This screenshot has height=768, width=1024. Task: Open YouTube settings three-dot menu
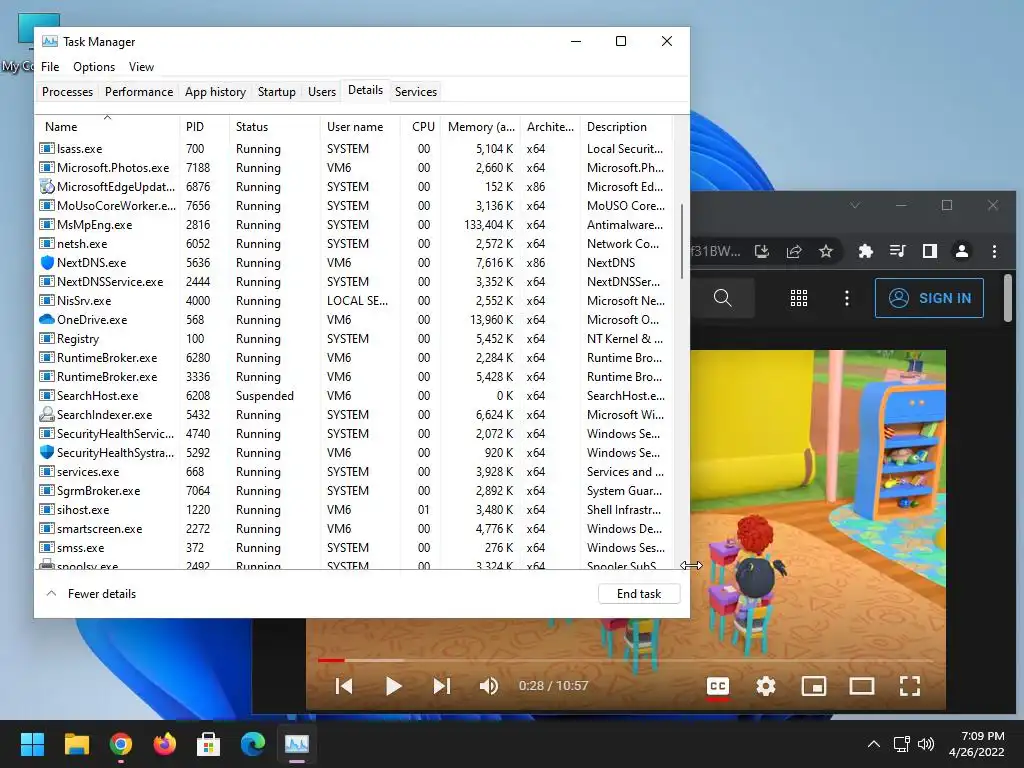point(847,298)
